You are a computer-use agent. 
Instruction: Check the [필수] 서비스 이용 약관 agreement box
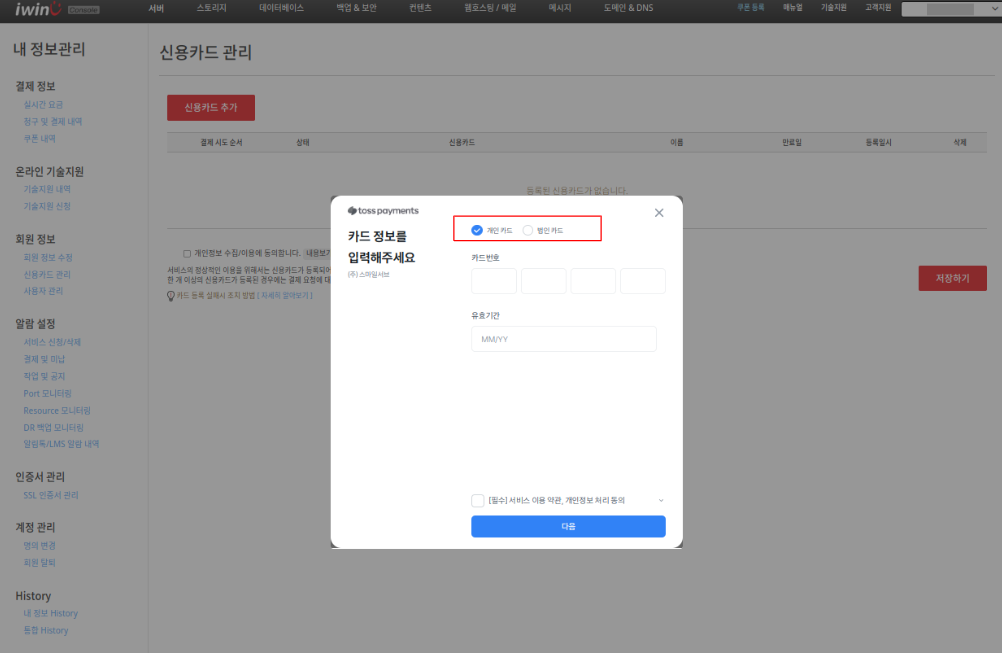(478, 500)
